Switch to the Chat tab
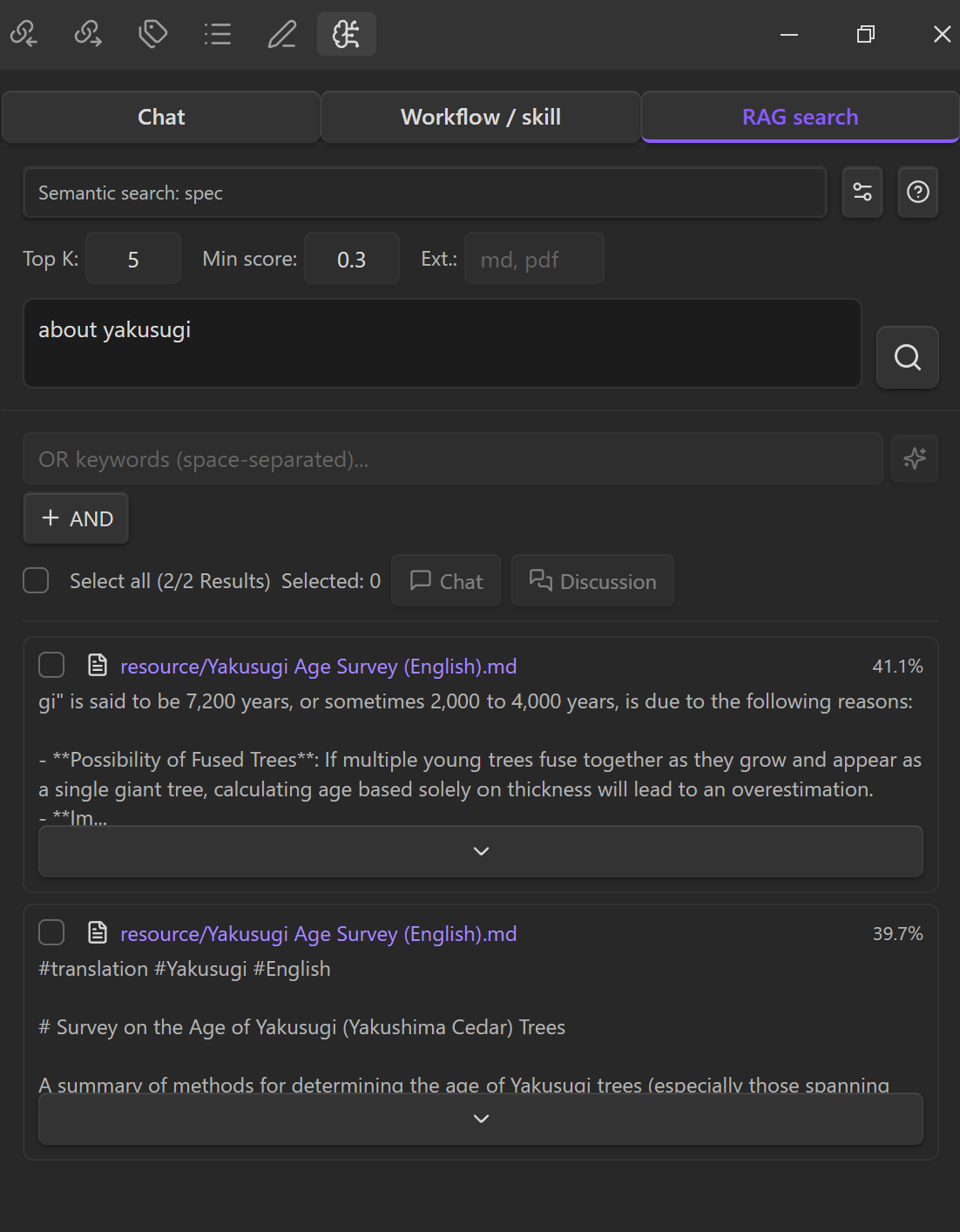The image size is (960, 1232). tap(161, 117)
